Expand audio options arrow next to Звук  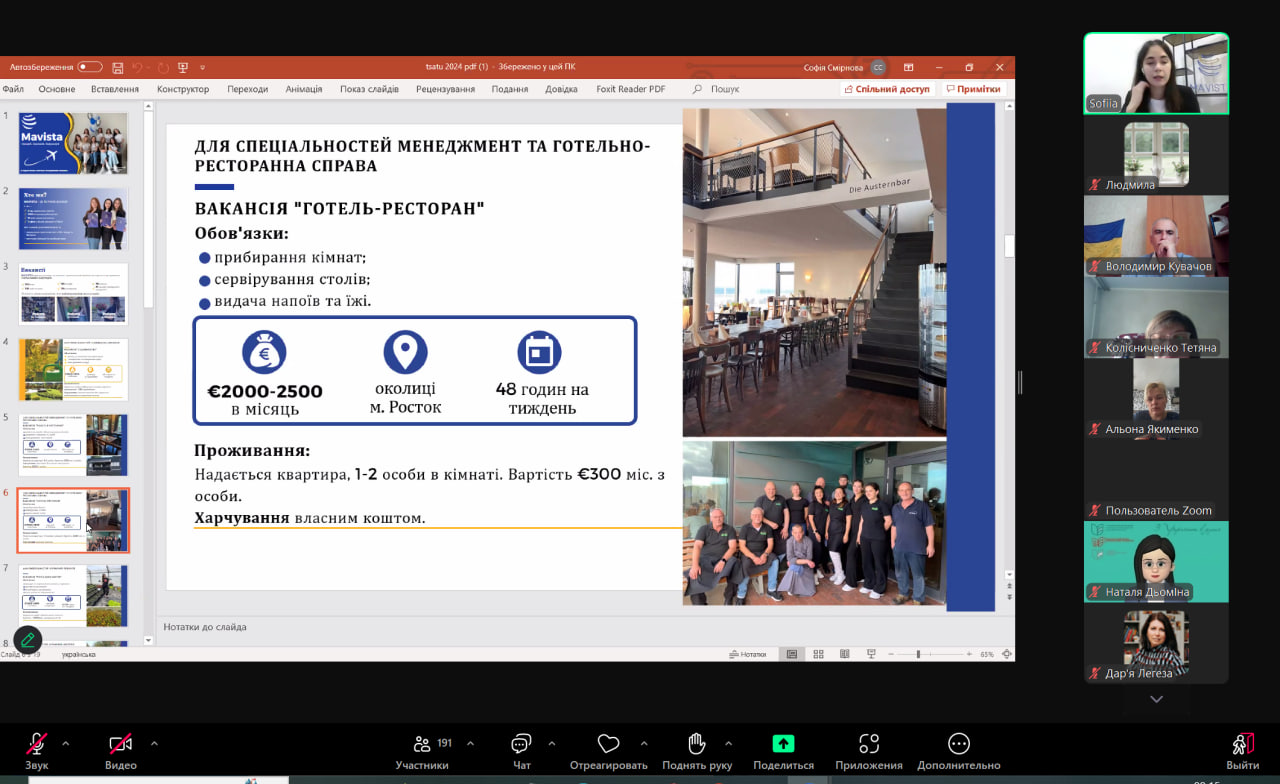66,744
